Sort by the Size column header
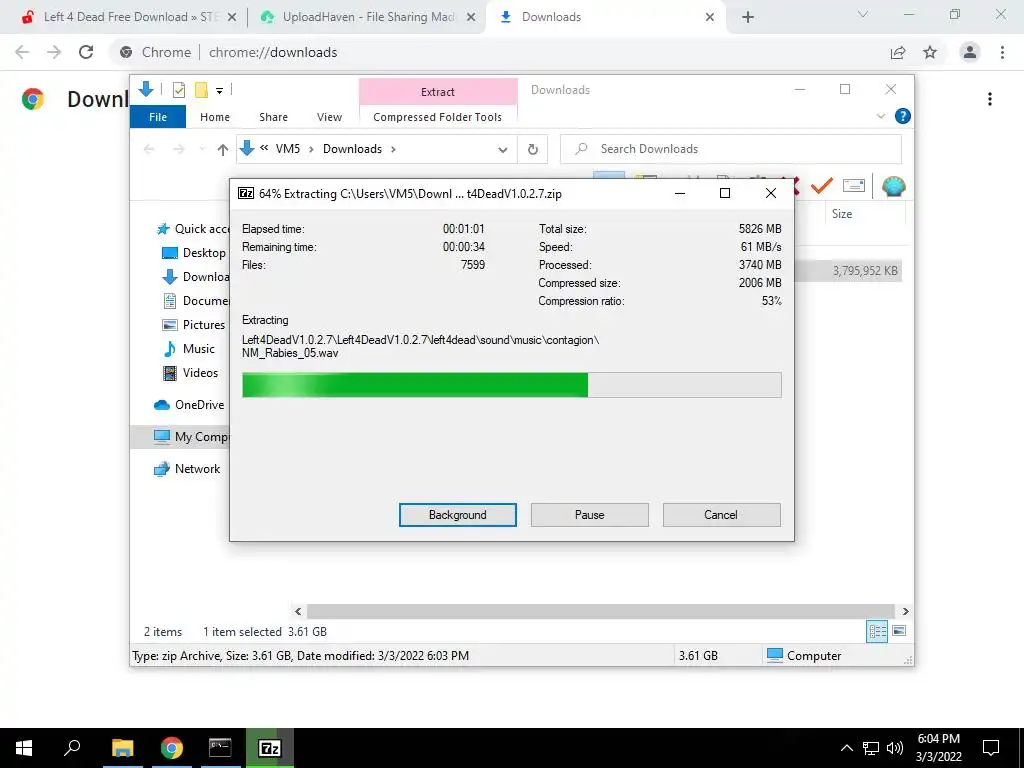Viewport: 1024px width, 768px height. (x=842, y=214)
